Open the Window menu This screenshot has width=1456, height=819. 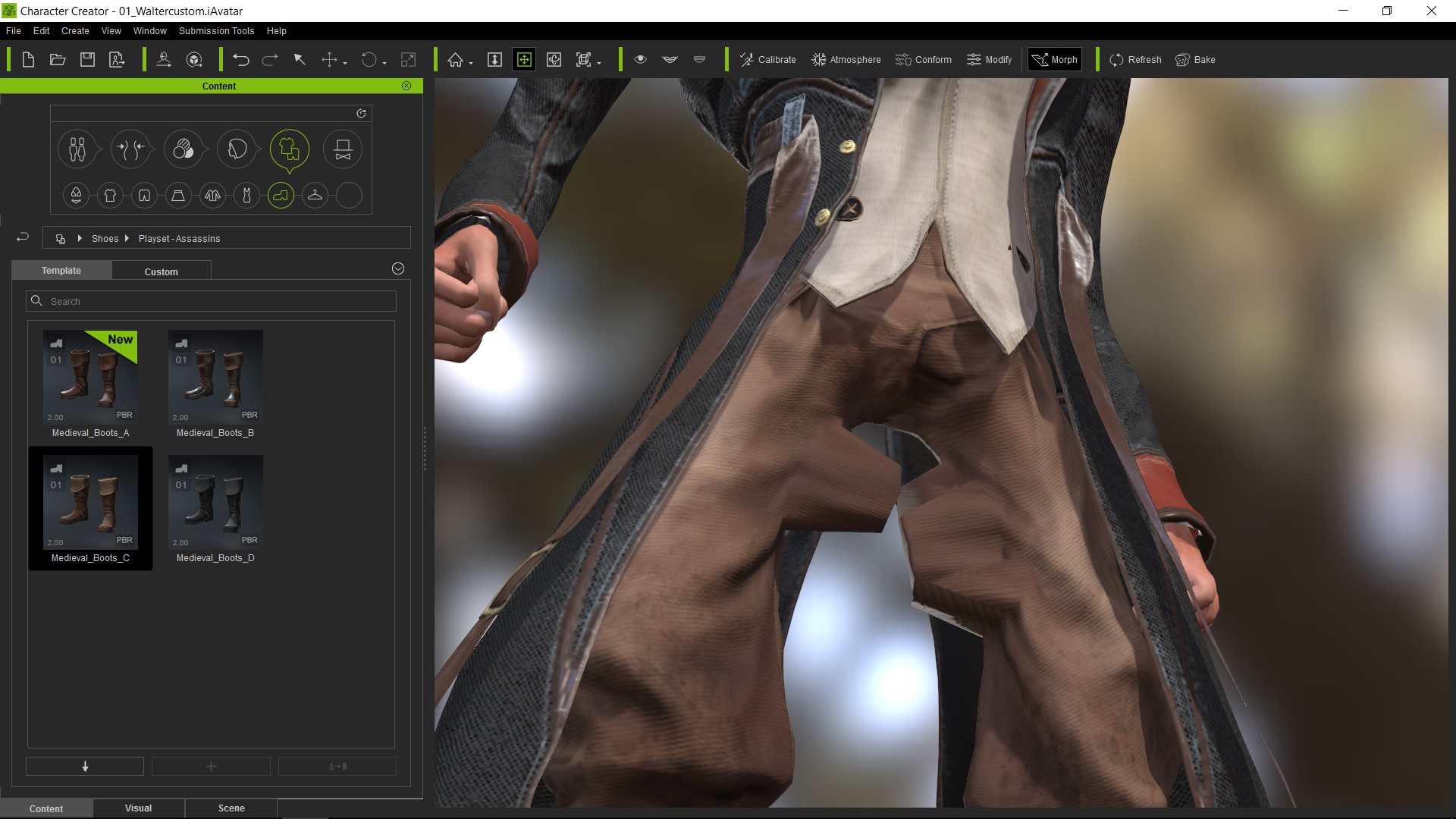[150, 31]
